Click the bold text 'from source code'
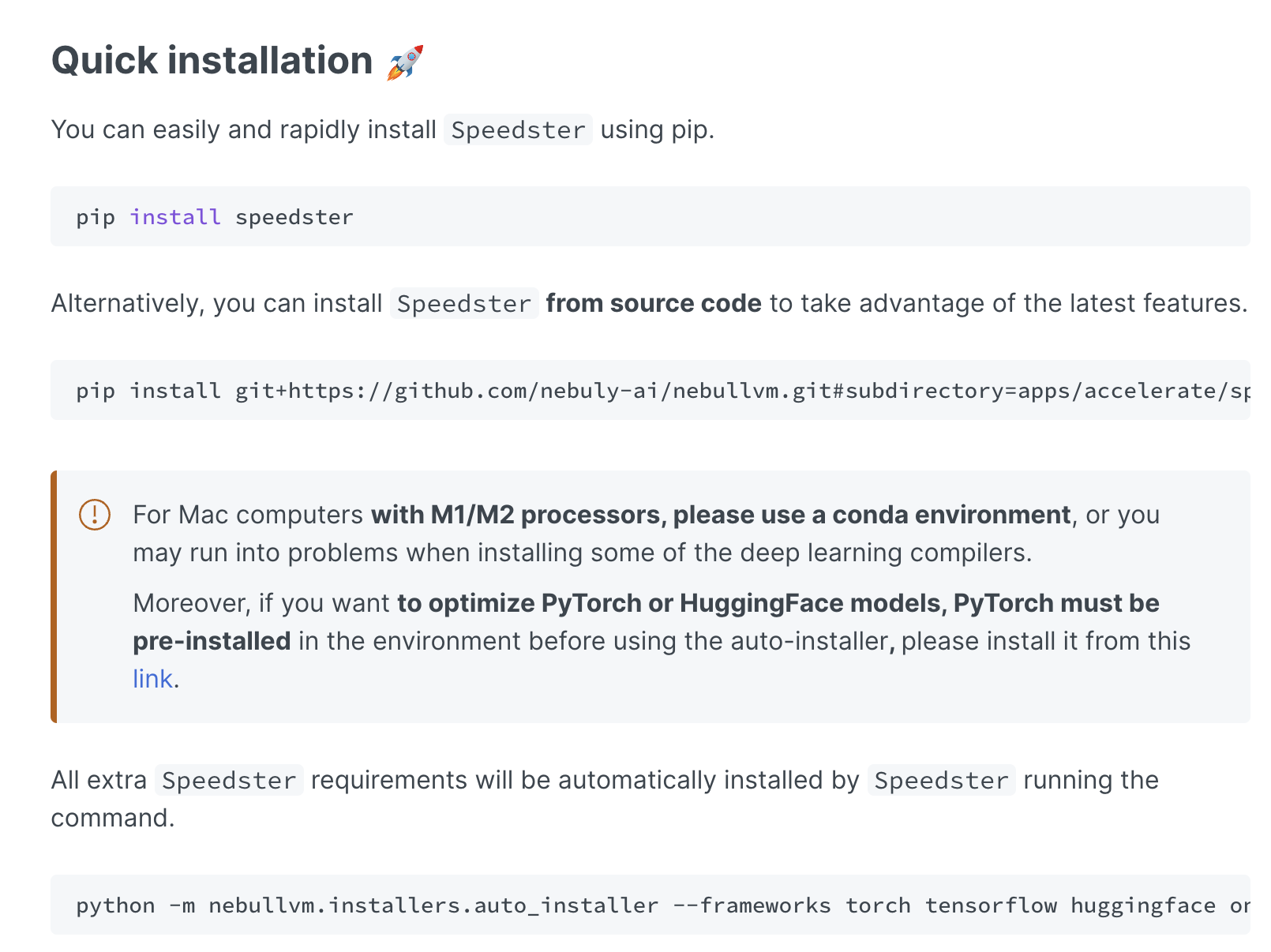Viewport: 1271px width, 952px height. tap(652, 303)
